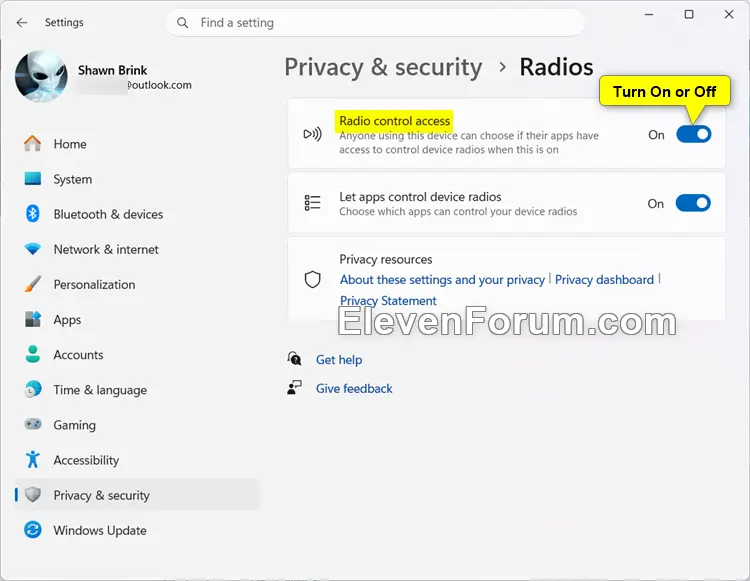Viewport: 750px width, 581px height.
Task: Click the Shawn Brink account name
Action: click(x=112, y=70)
